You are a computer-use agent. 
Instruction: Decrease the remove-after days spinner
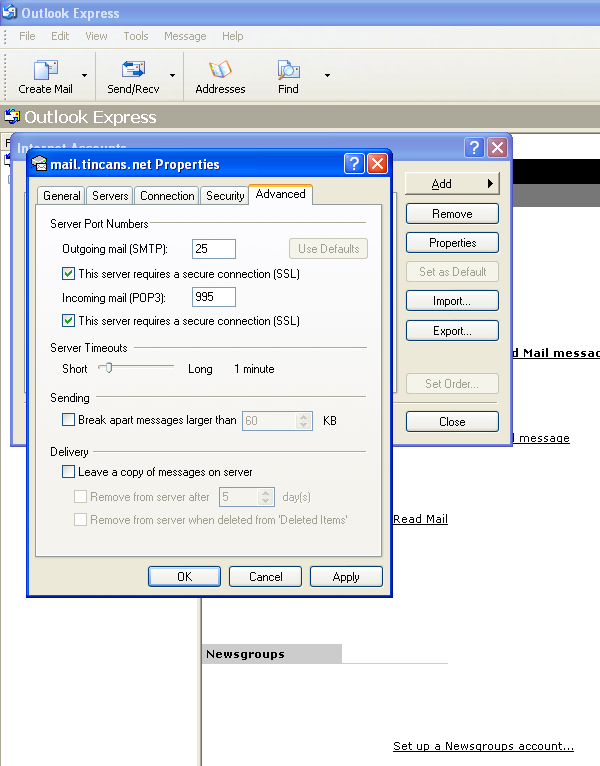tap(265, 501)
